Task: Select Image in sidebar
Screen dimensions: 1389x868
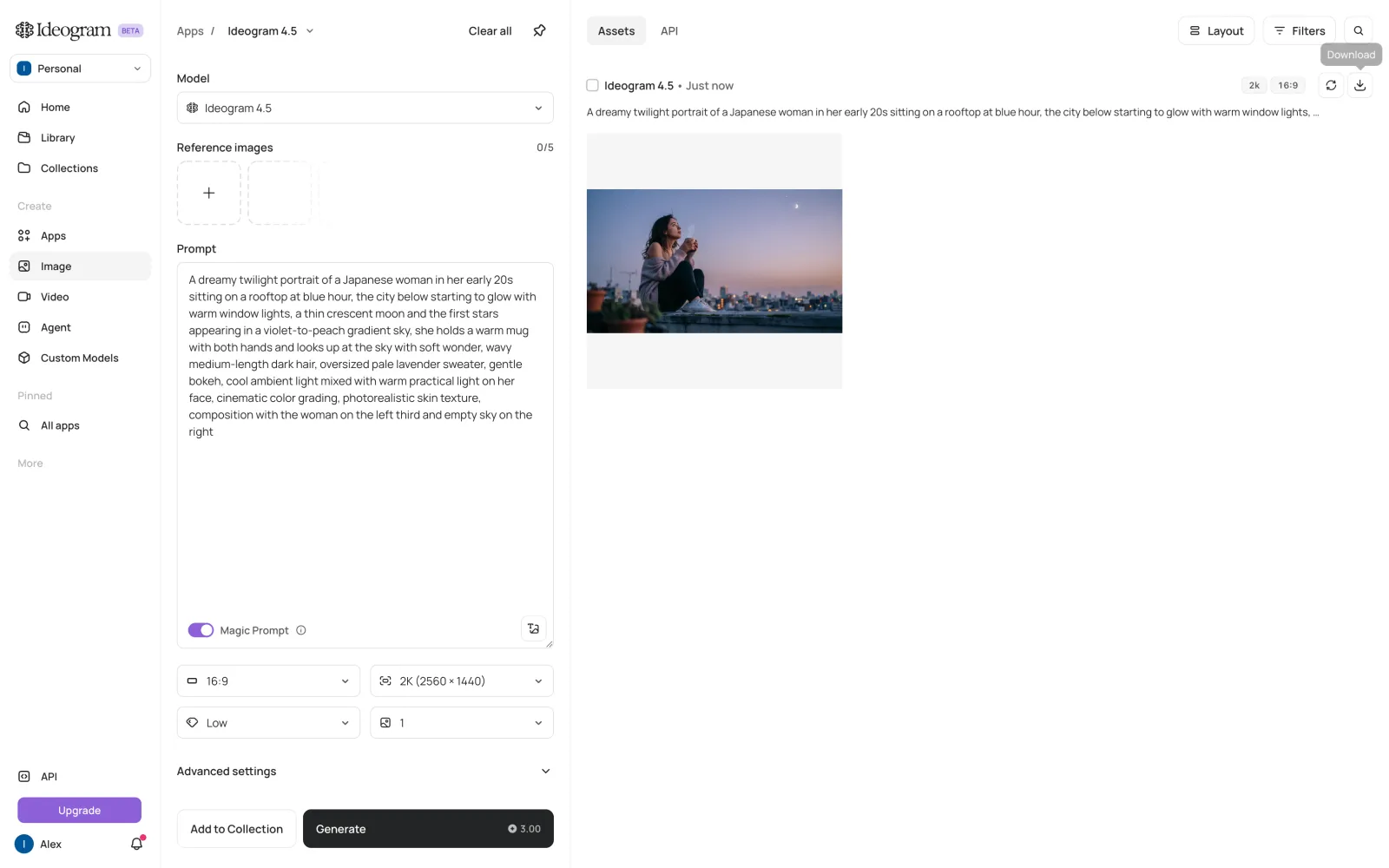Action: click(x=80, y=266)
